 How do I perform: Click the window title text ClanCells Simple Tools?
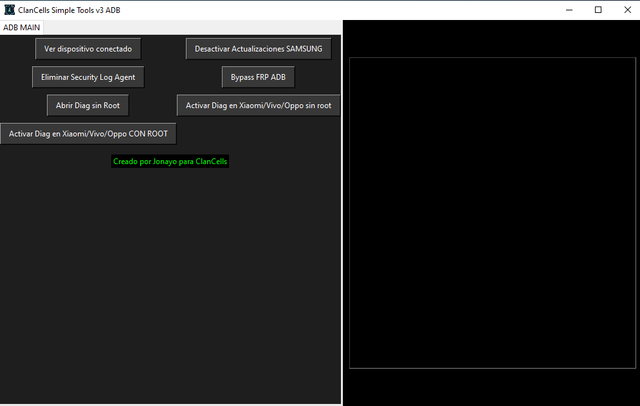click(69, 10)
